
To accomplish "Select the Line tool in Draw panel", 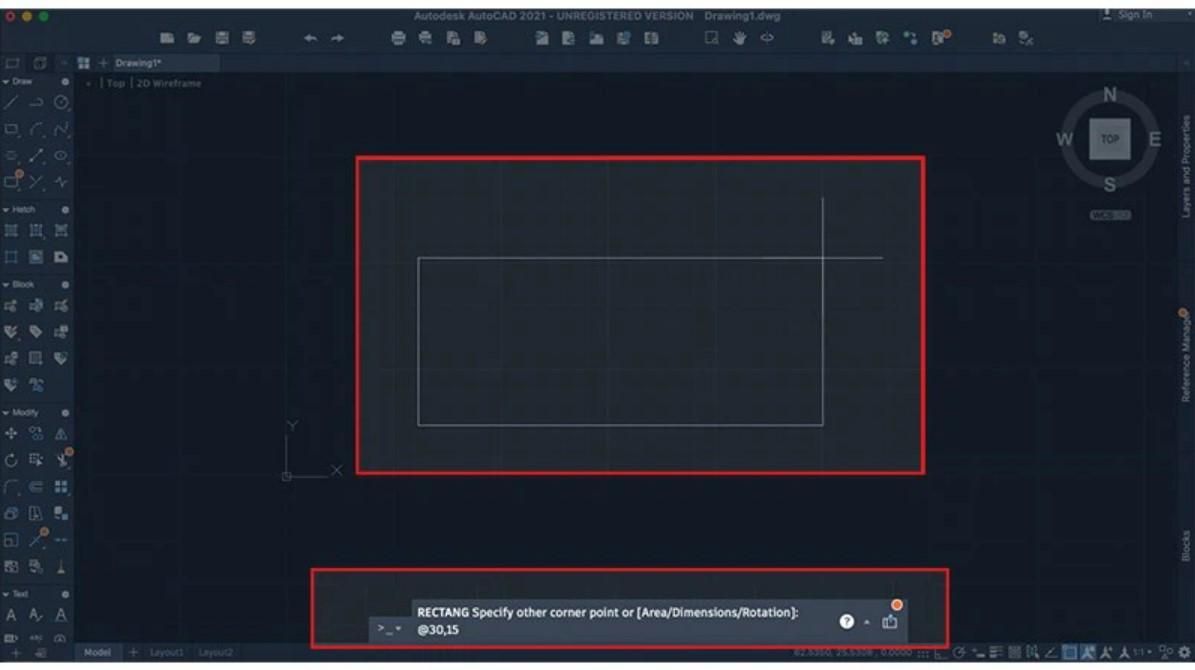I will point(11,103).
